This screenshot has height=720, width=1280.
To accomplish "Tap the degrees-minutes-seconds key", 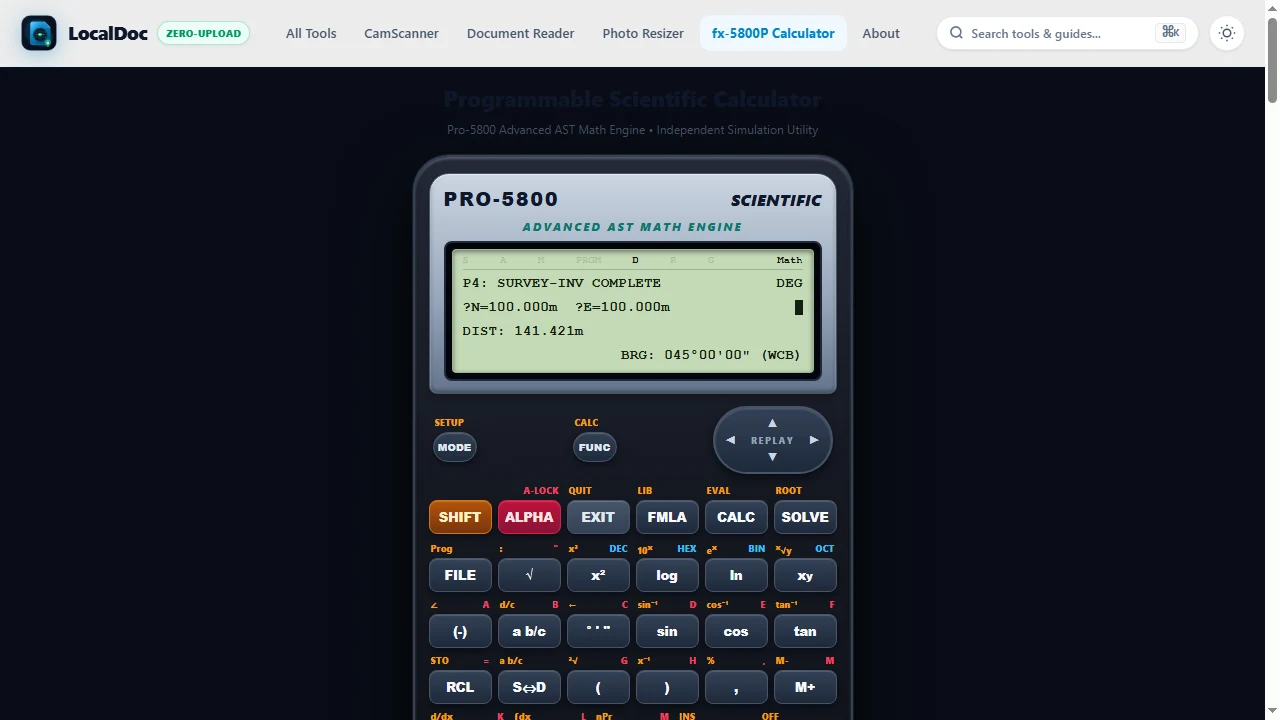I will (x=598, y=631).
